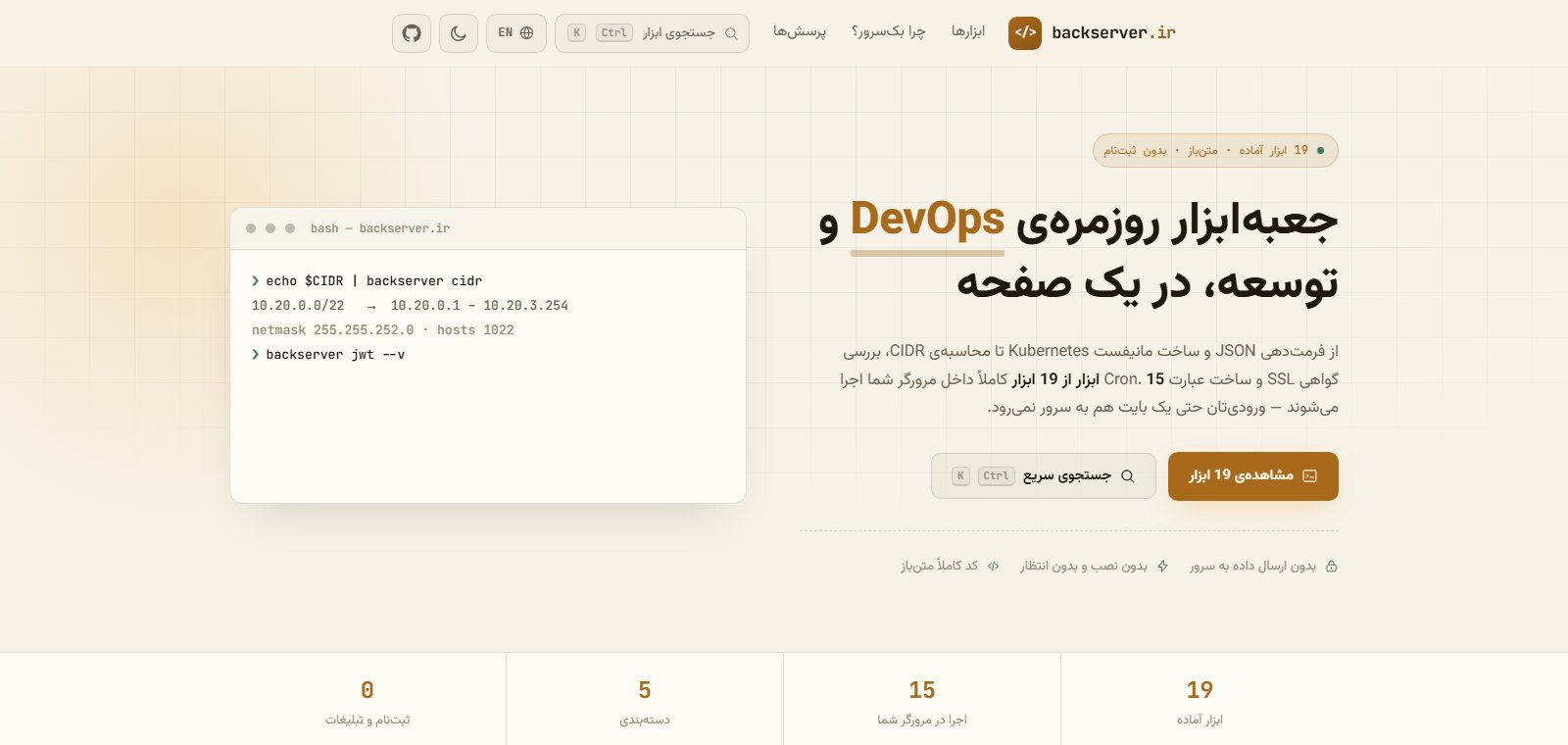Image resolution: width=1568 pixels, height=745 pixels.
Task: Open the چرا بک‌سرور؟ menu item
Action: tap(889, 32)
